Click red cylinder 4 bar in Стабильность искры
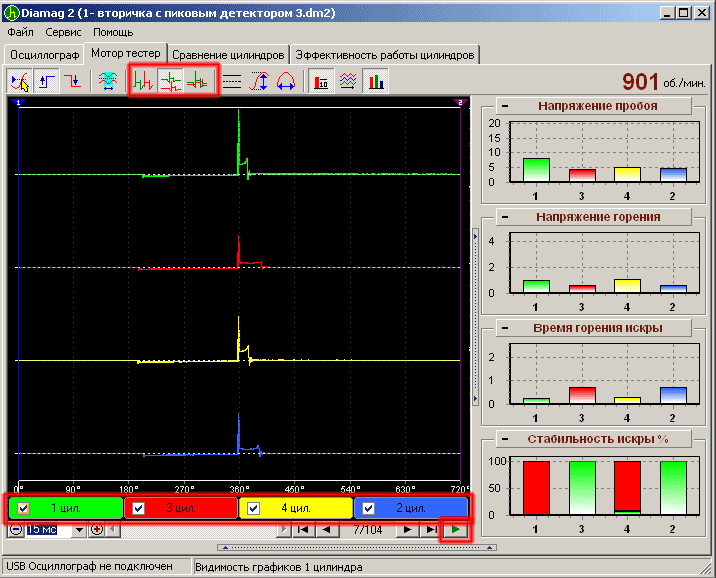716x578 pixels. click(x=627, y=488)
